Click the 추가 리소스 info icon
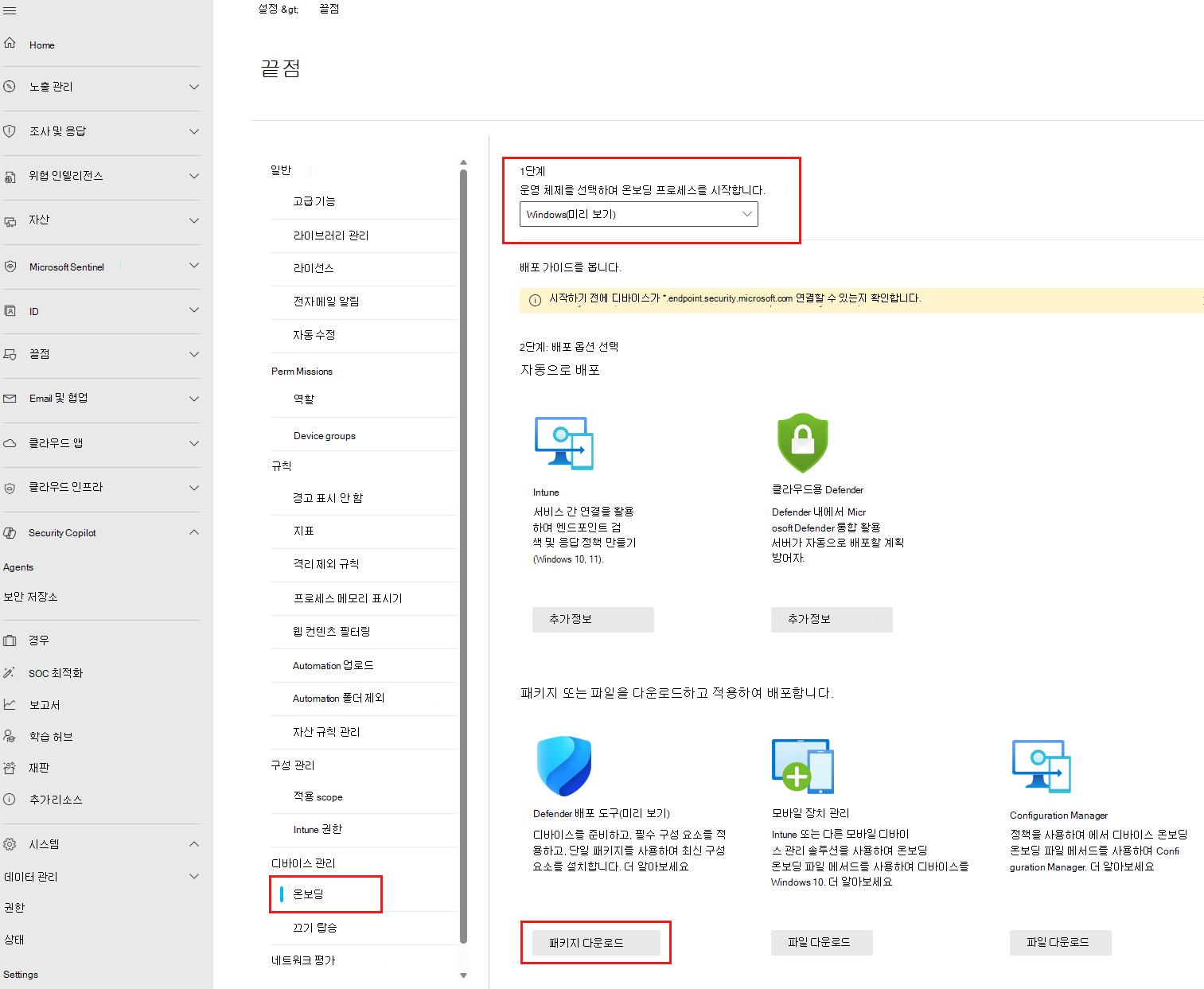 click(x=10, y=799)
